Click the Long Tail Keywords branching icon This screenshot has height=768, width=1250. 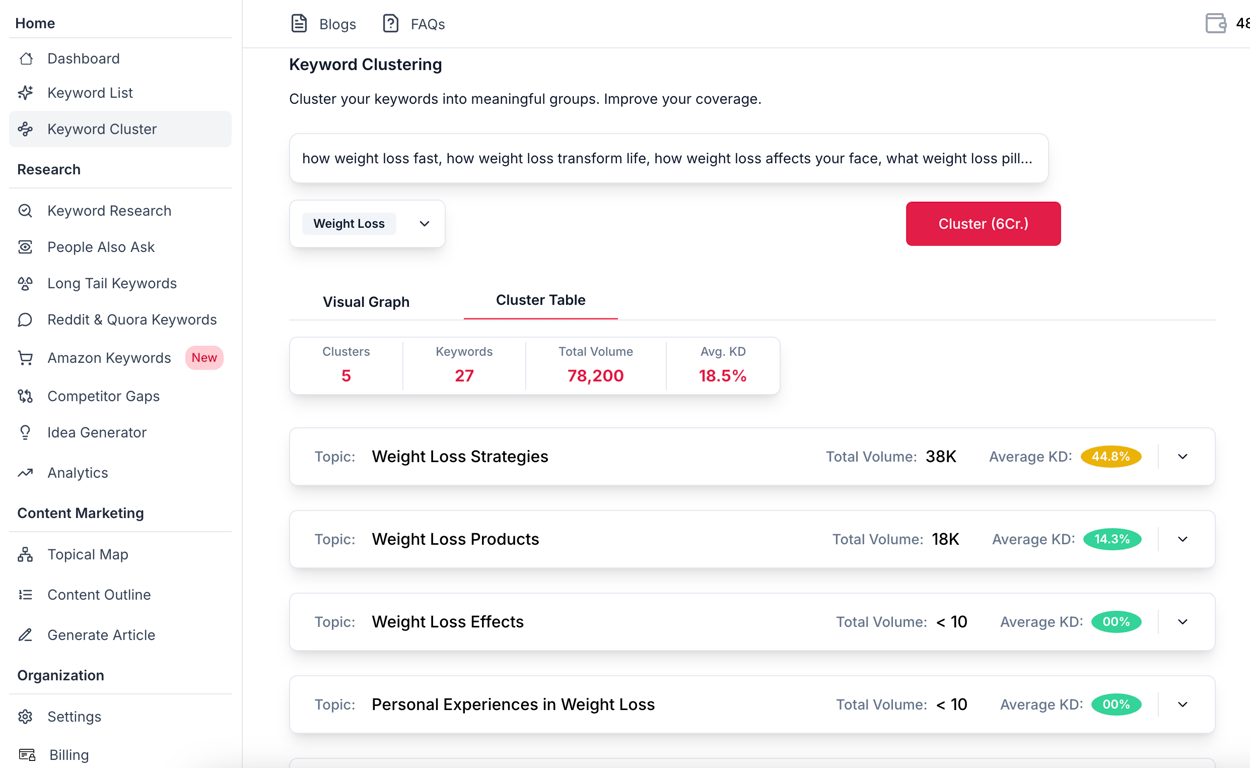[27, 283]
